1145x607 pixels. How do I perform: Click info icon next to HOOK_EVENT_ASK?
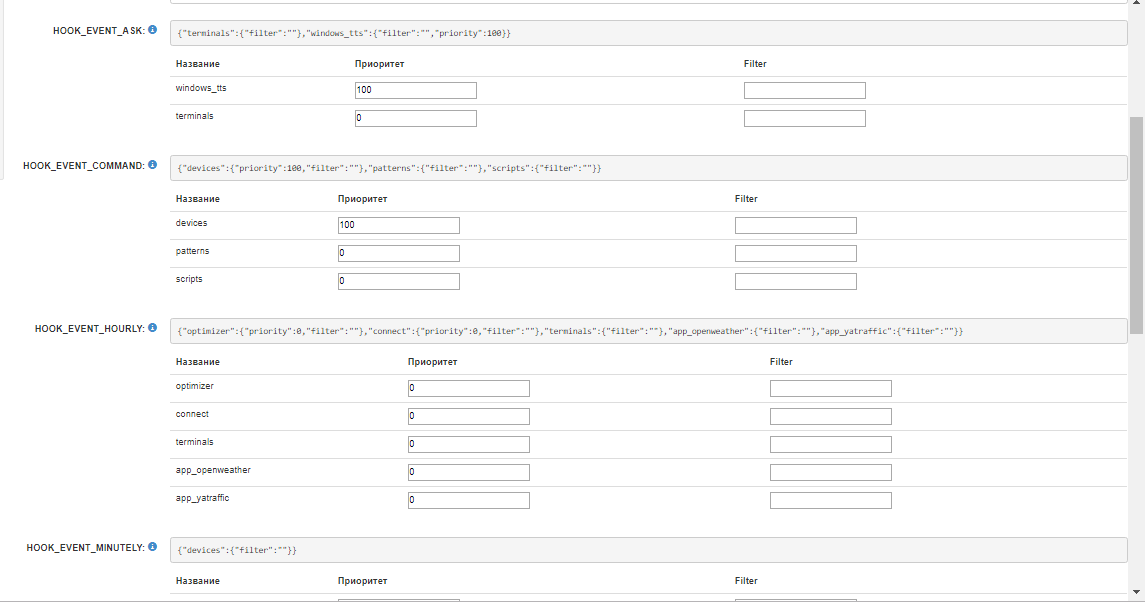click(x=153, y=30)
